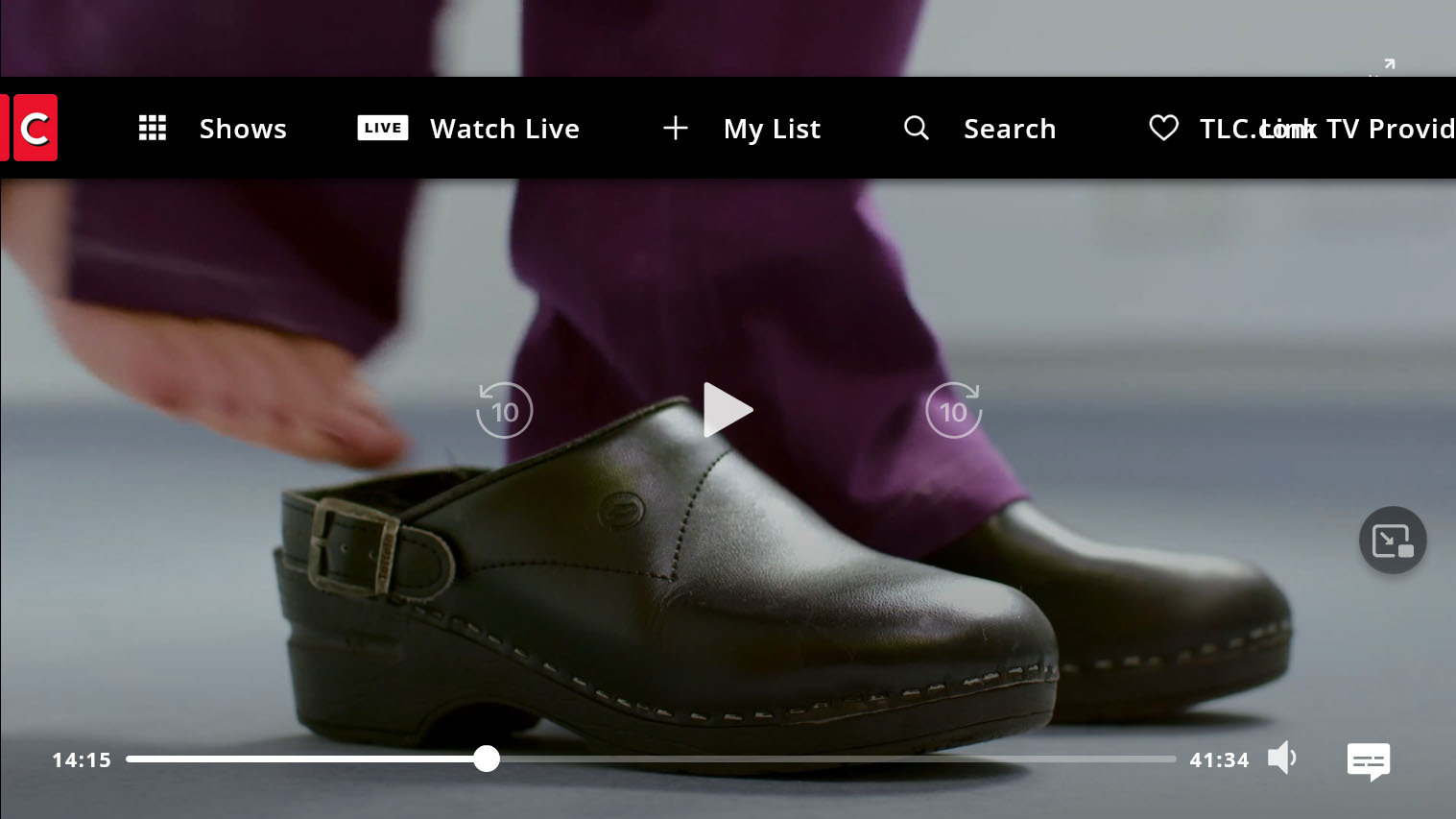
Task: Click the Search text label
Action: 1010,129
